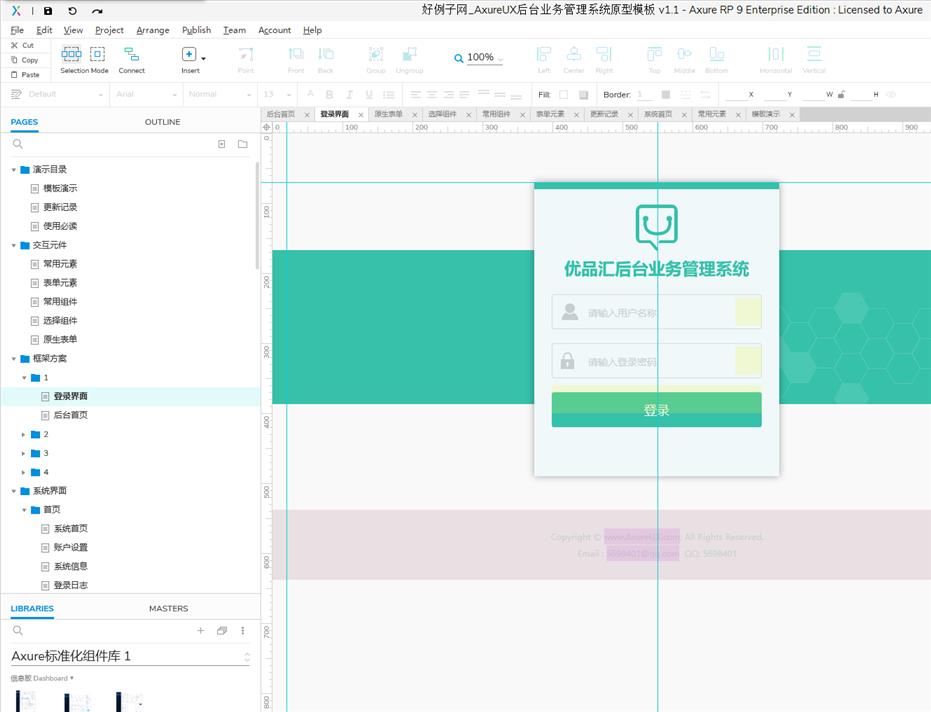Click the Insert plus icon
Viewport: 931px width, 712px height.
(x=189, y=54)
